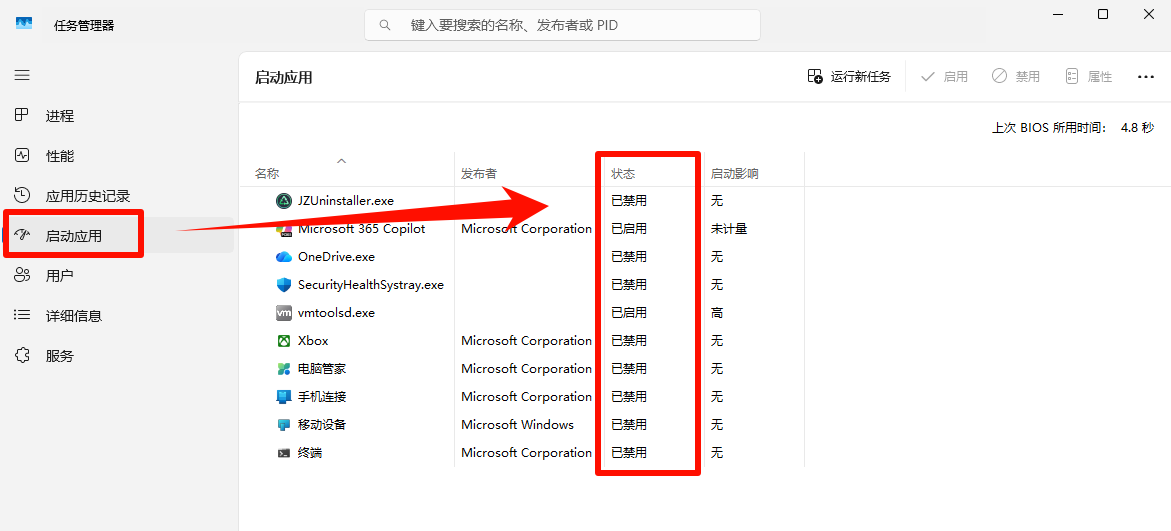
Task: Open 应用历史记录 in the sidebar
Action: (87, 196)
